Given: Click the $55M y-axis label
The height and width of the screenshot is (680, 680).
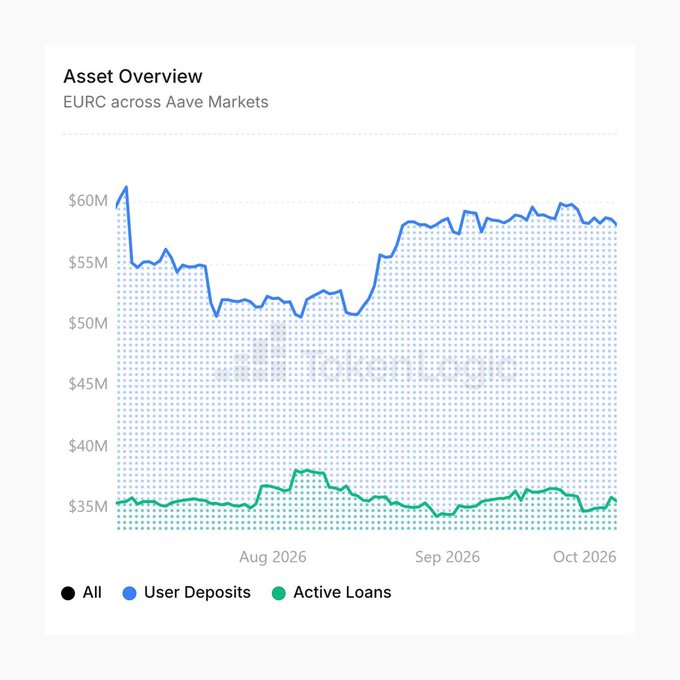Looking at the screenshot, I should (88, 263).
